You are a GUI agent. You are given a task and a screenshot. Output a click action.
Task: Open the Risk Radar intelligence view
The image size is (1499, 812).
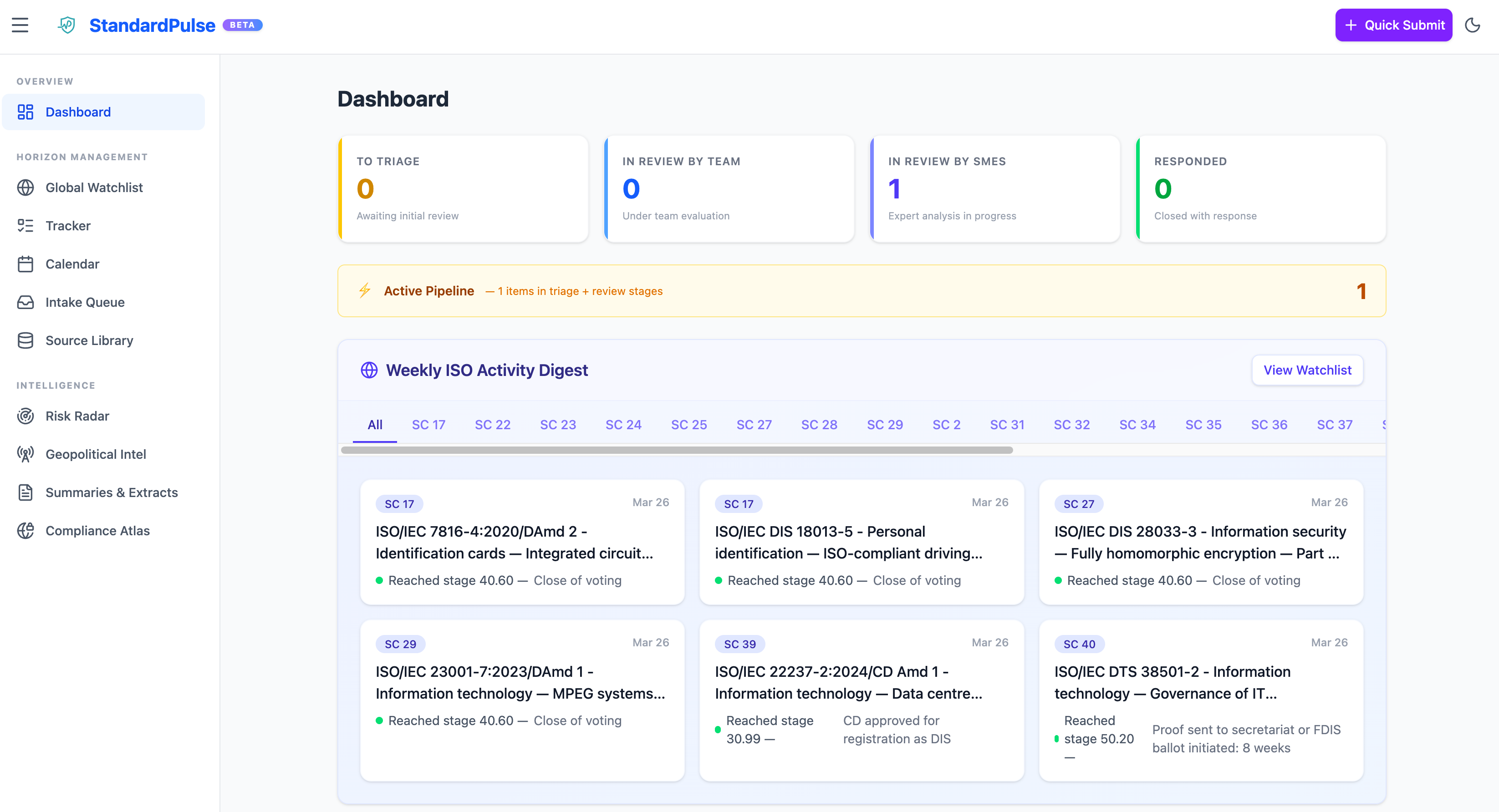[x=77, y=415]
